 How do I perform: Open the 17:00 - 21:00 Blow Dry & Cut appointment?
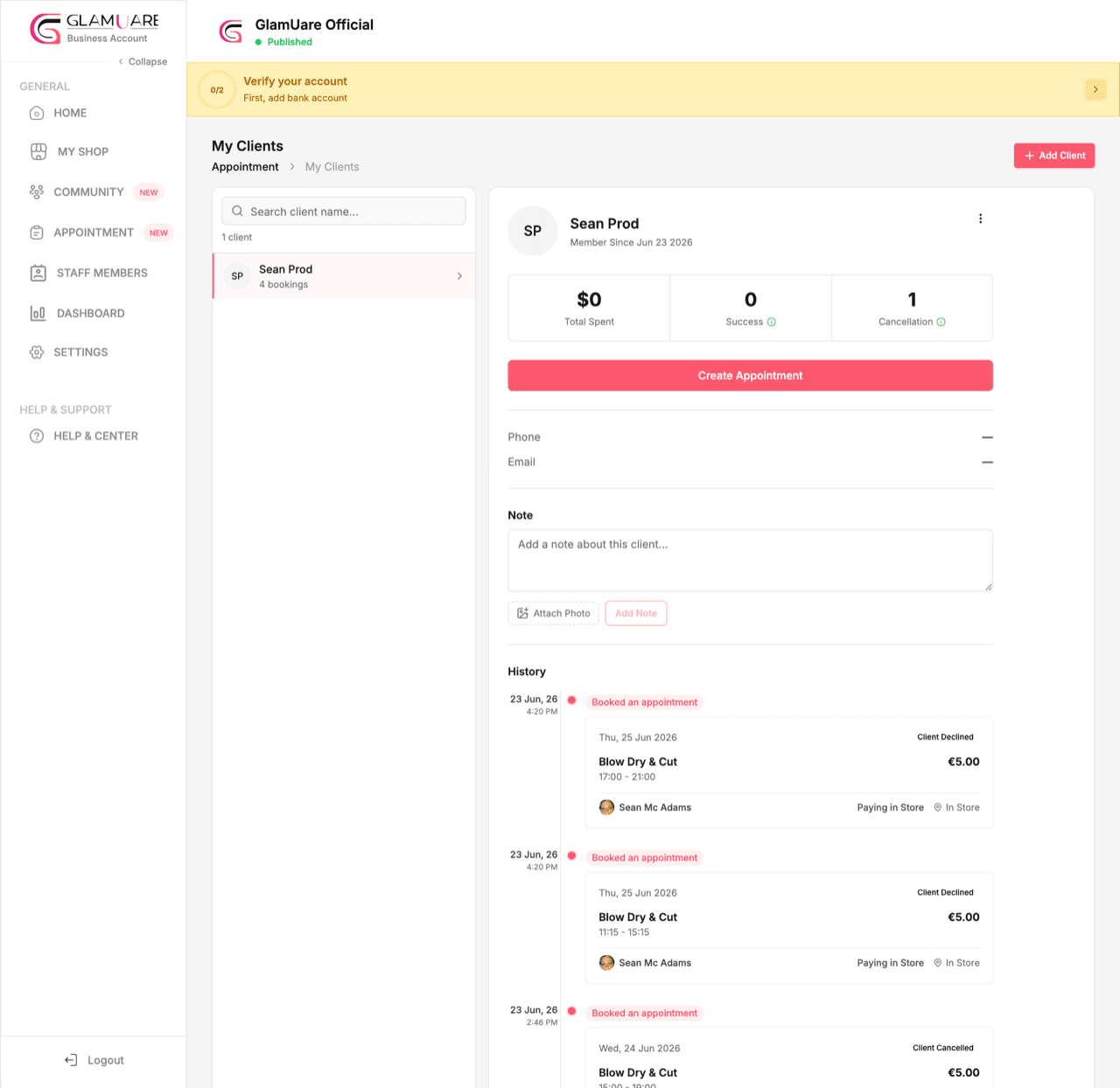click(x=789, y=773)
